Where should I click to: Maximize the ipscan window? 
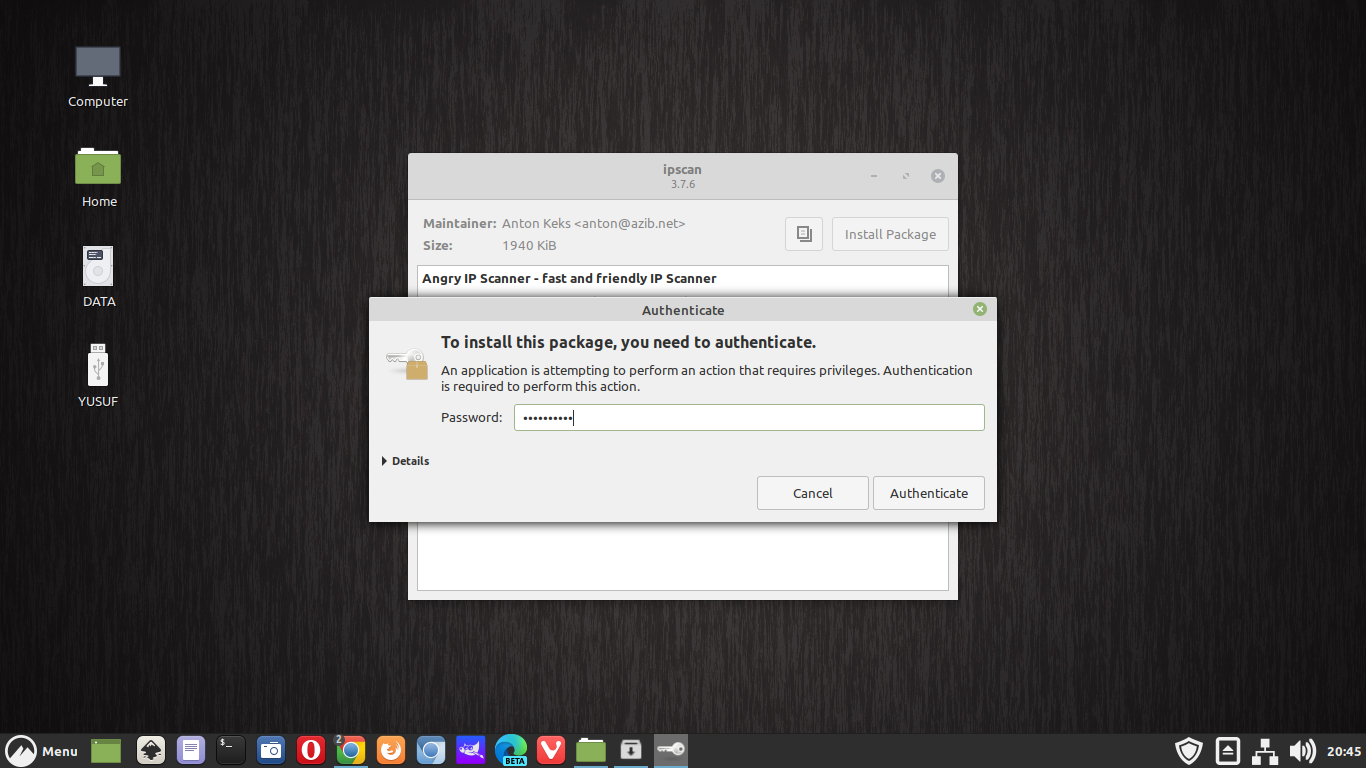906,176
